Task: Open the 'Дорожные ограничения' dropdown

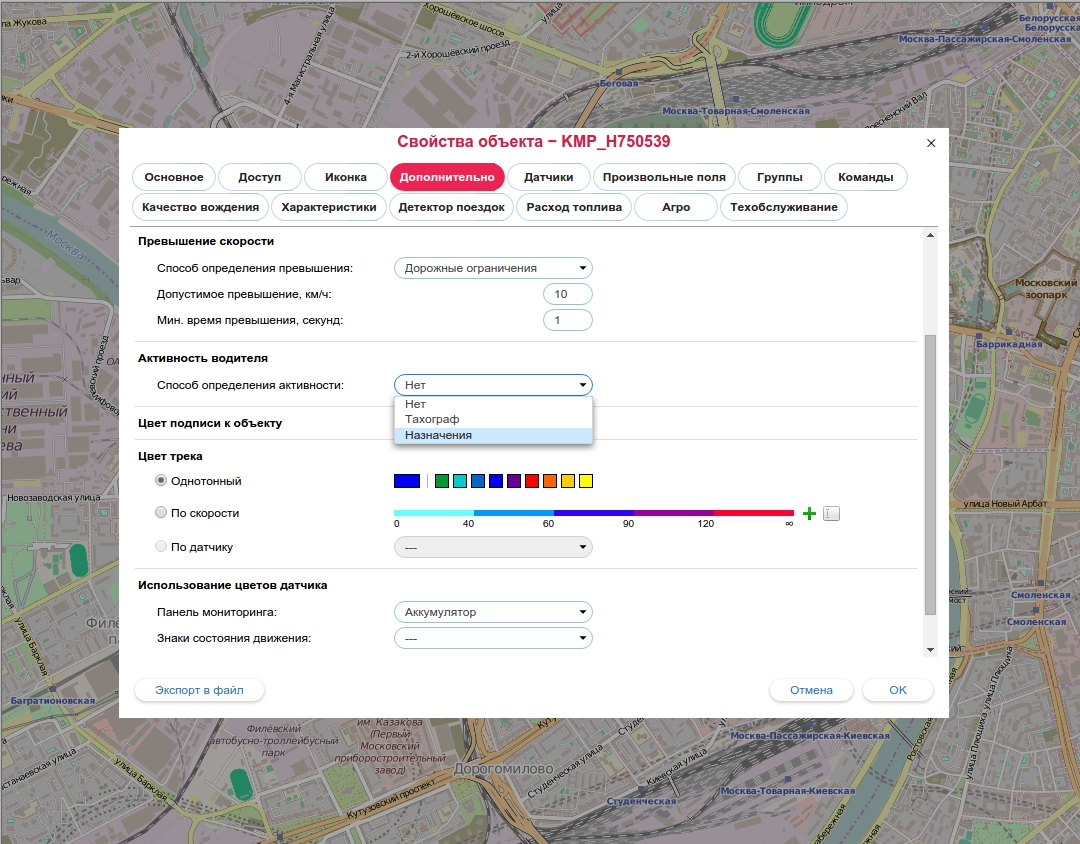Action: click(x=493, y=268)
